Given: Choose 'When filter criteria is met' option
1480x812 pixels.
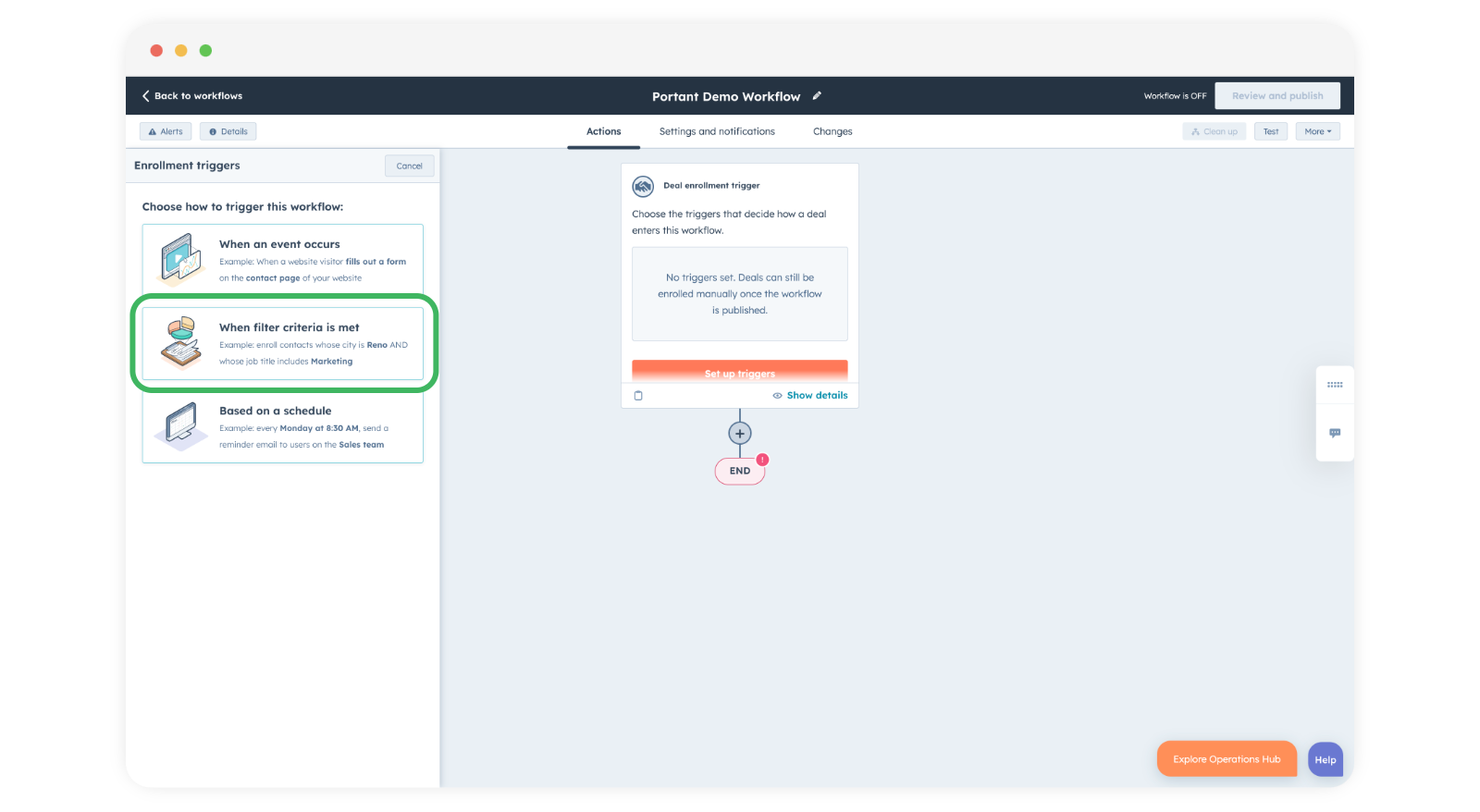Looking at the screenshot, I should 282,343.
